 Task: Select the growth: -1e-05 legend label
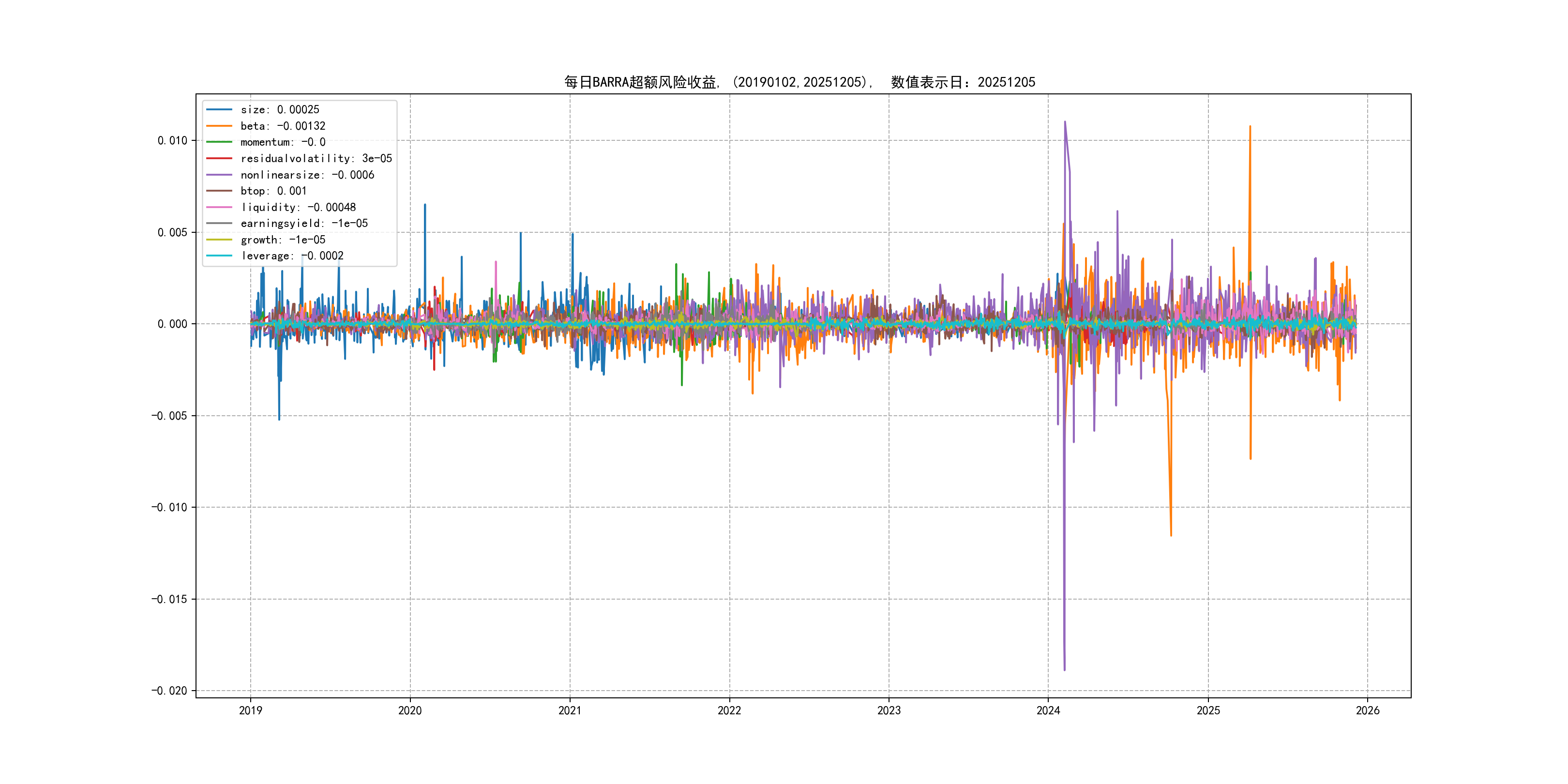283,240
